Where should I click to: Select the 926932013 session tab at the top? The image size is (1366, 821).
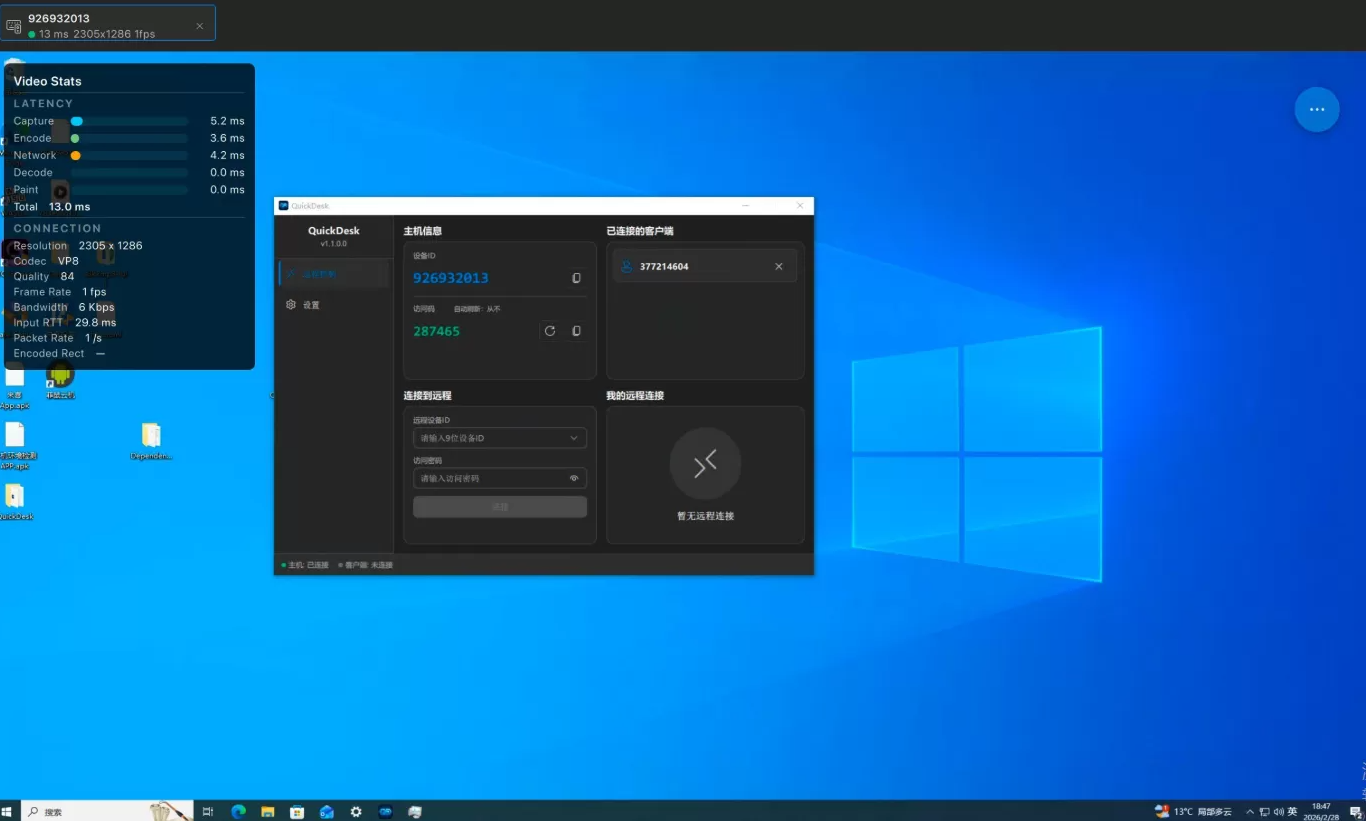point(108,25)
